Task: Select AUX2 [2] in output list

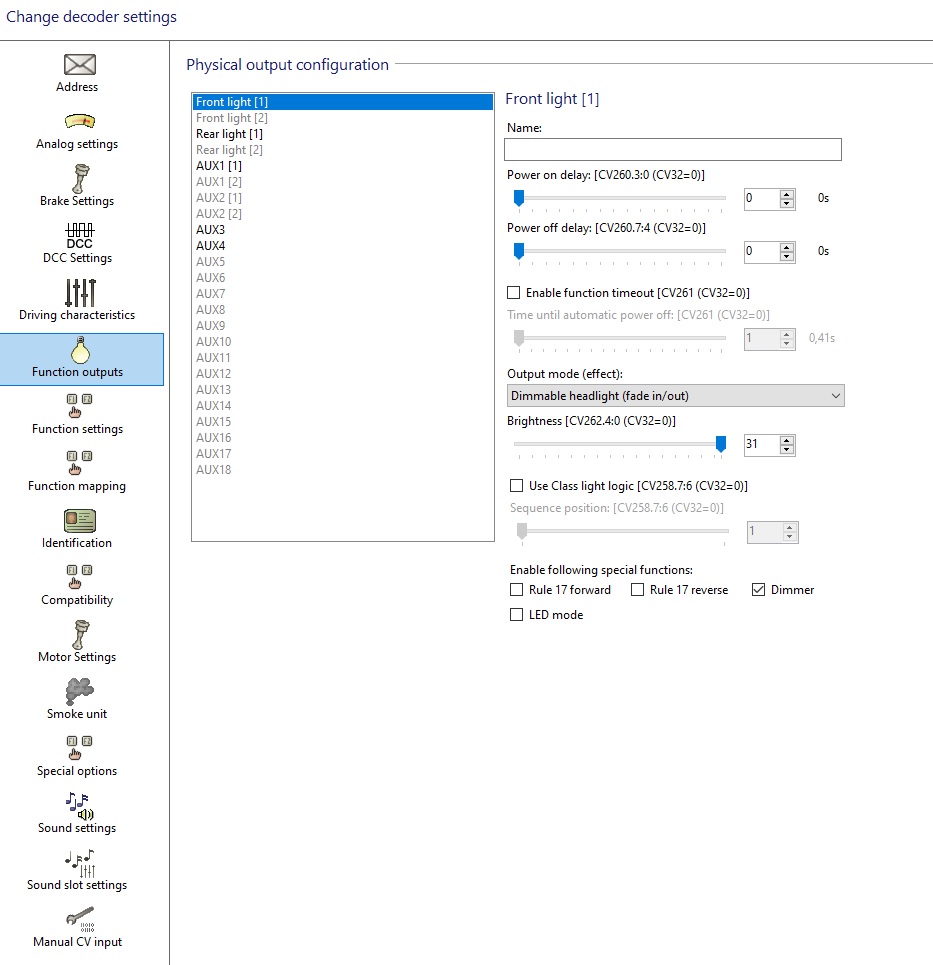Action: click(343, 214)
